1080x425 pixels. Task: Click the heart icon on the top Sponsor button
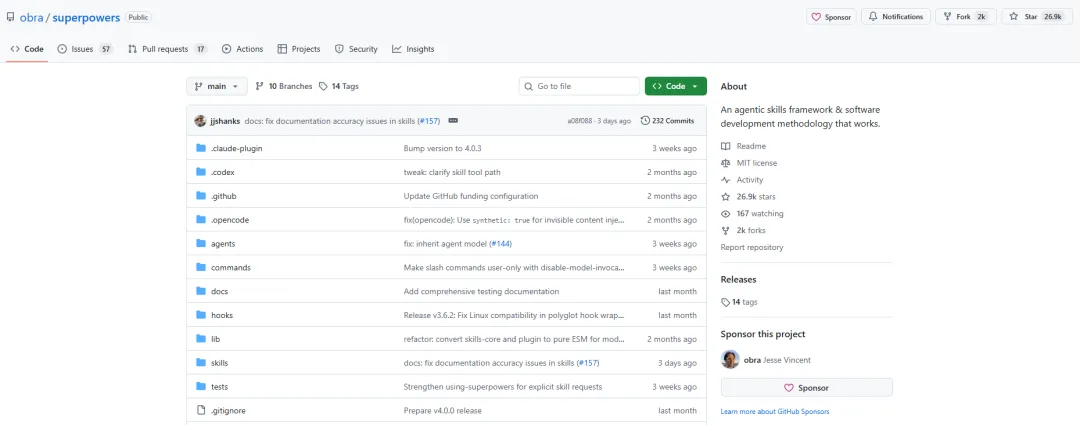[816, 17]
